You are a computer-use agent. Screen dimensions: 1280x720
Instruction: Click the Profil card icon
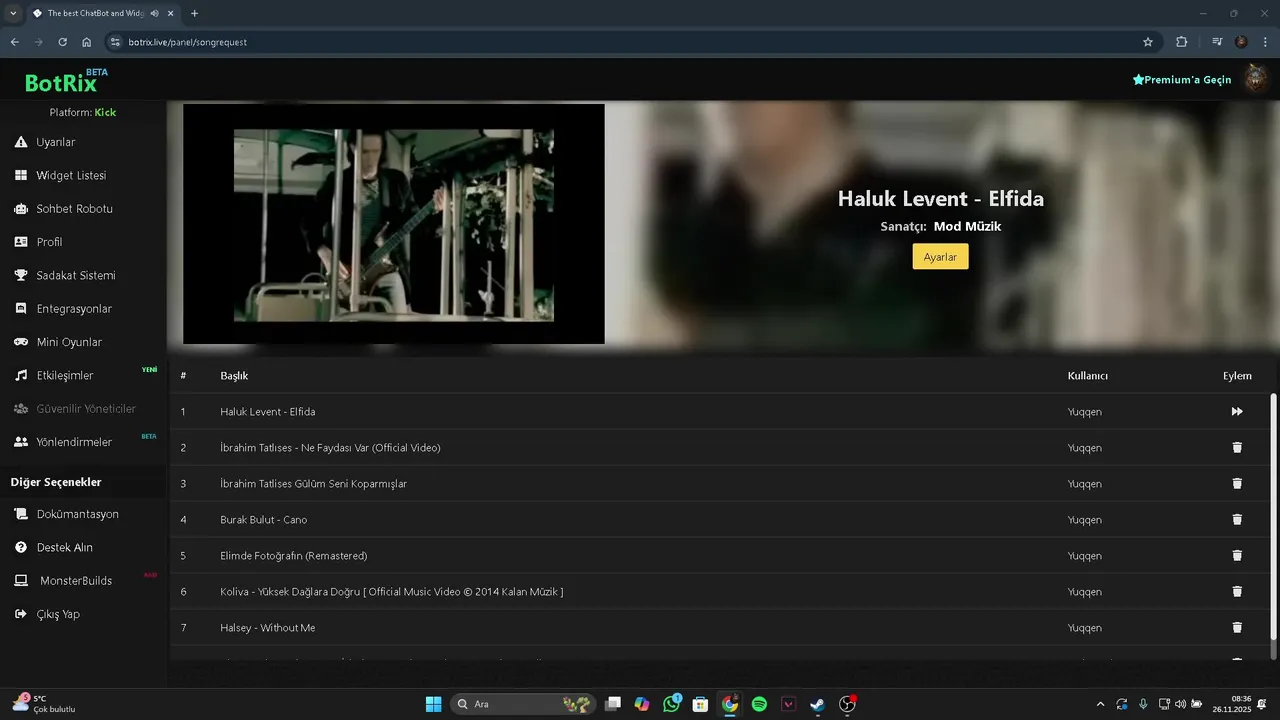(x=21, y=242)
